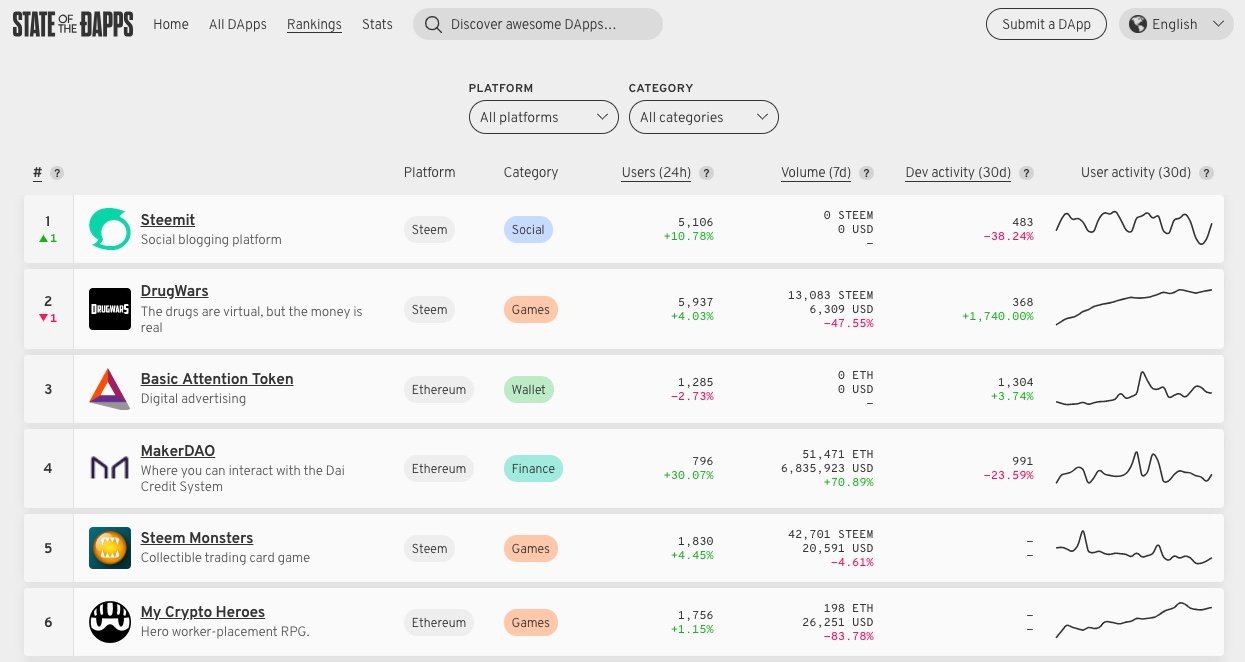The image size is (1245, 662).
Task: Click the Social category tag for Steemit
Action: click(x=528, y=230)
